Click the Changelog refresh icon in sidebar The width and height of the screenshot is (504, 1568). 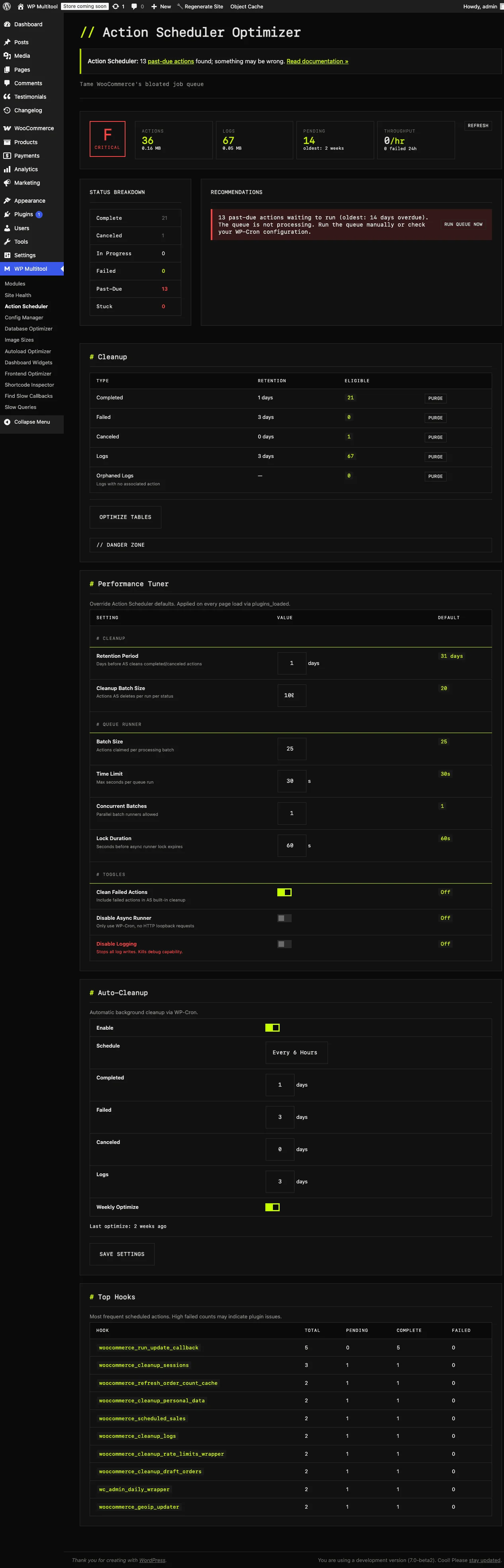7,110
